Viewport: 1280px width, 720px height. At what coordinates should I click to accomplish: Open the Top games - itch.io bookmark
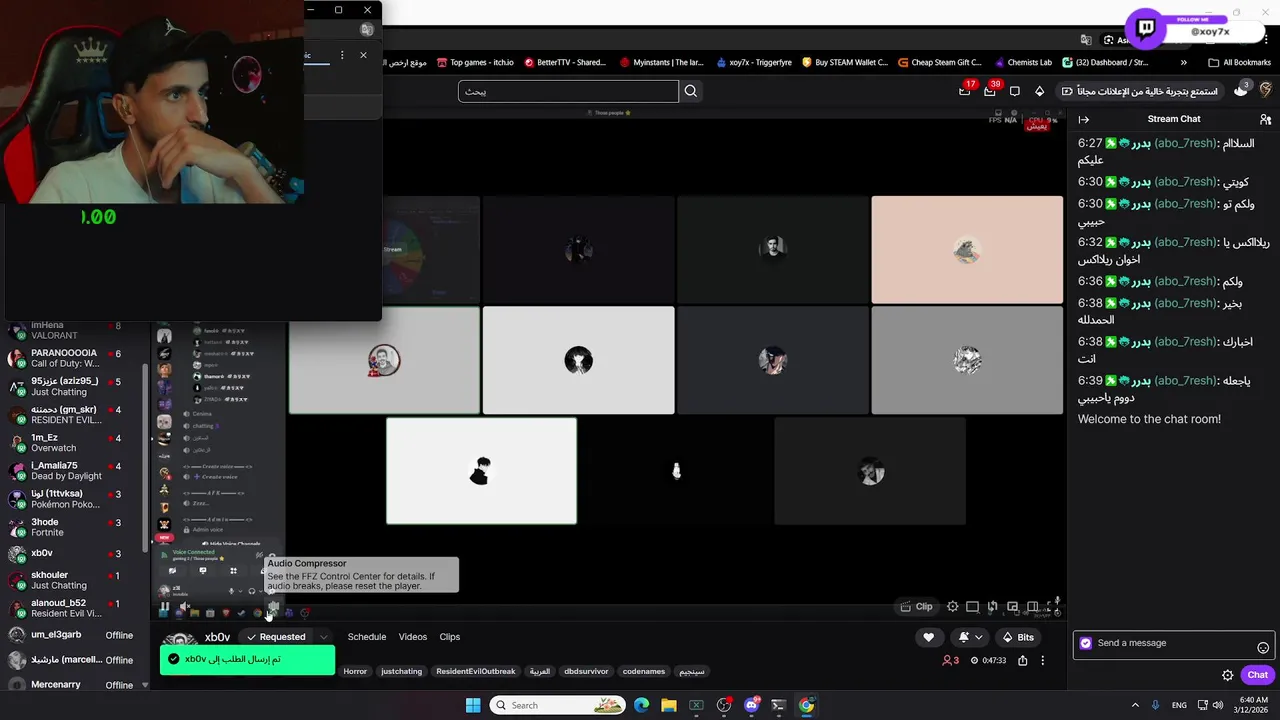[x=475, y=62]
